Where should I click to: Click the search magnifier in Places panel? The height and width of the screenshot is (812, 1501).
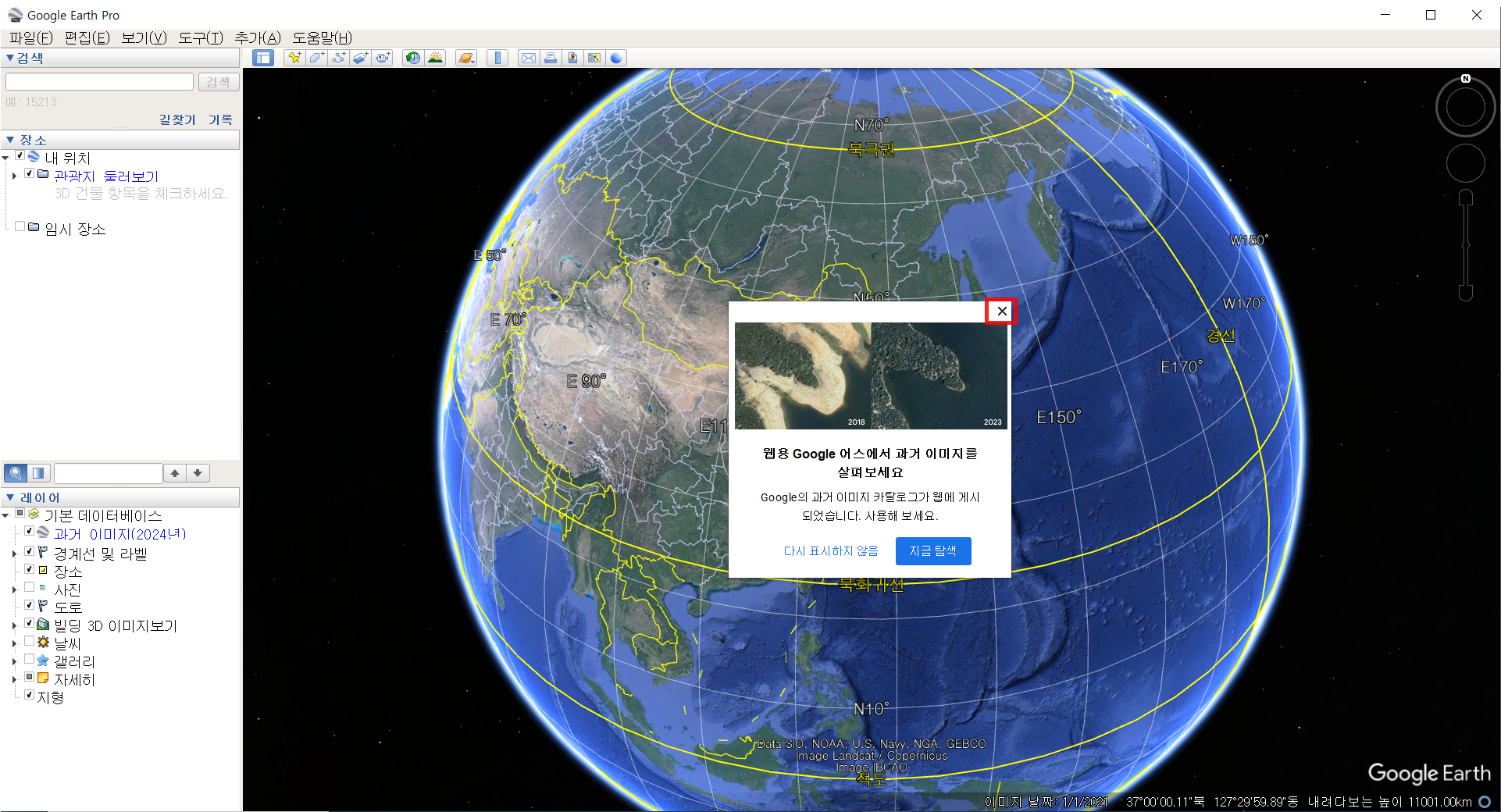(16, 473)
